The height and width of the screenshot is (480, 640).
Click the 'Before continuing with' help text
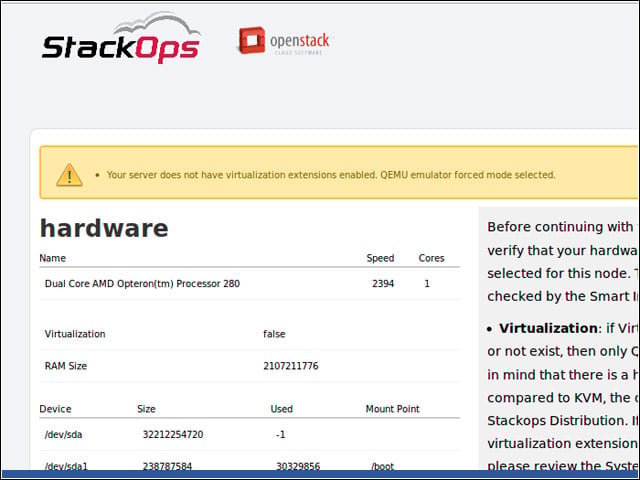tap(560, 227)
